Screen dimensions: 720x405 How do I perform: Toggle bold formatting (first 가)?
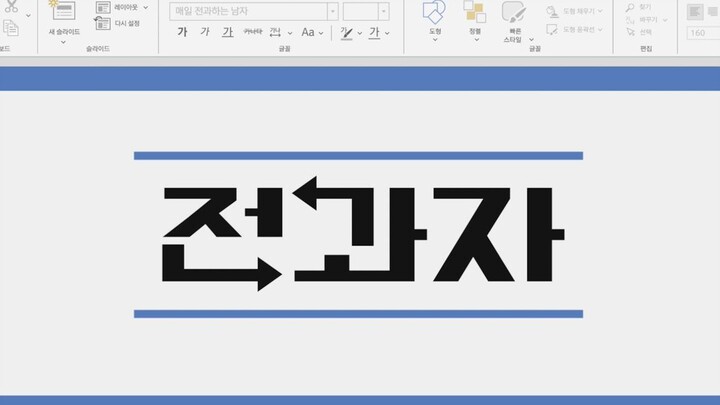[x=182, y=33]
